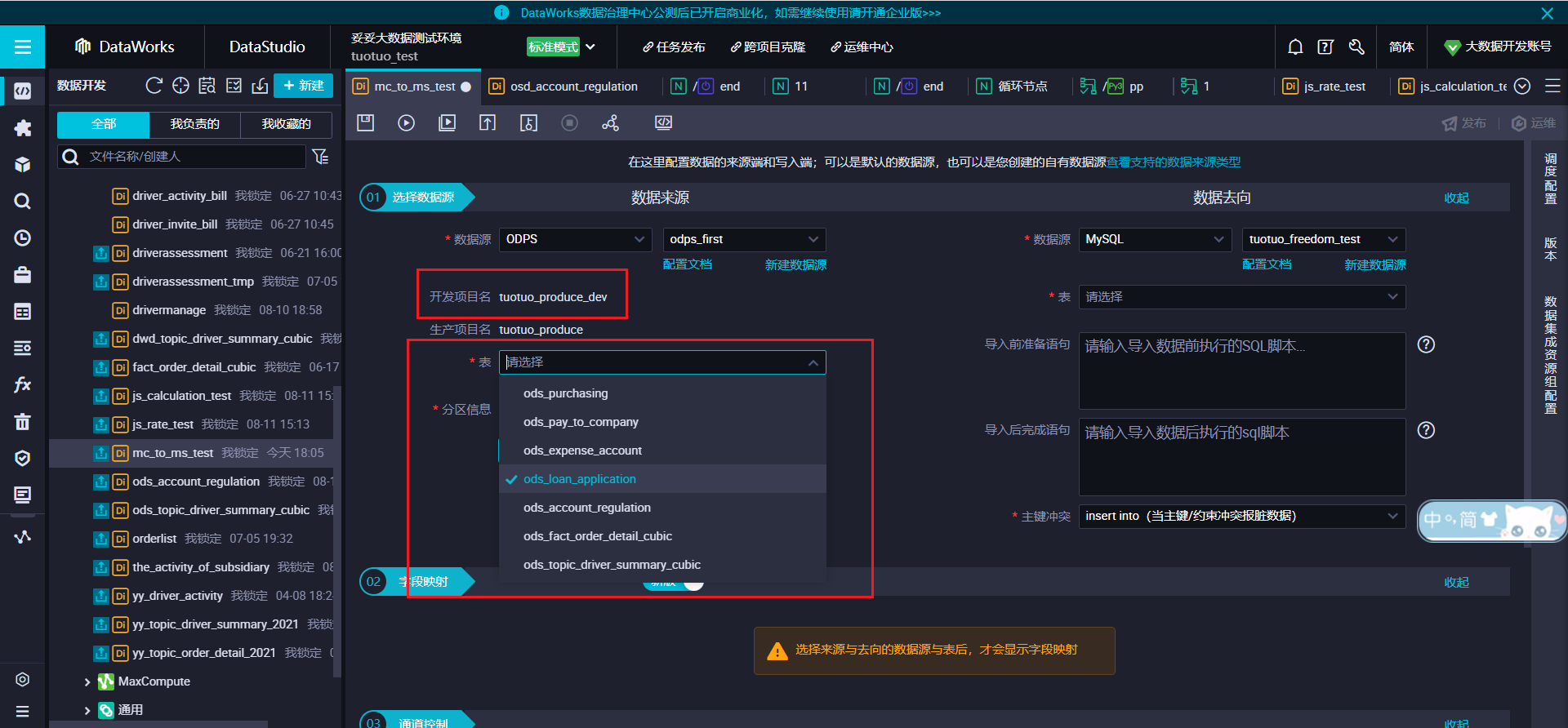Open 运维中心 link in header

(x=862, y=47)
